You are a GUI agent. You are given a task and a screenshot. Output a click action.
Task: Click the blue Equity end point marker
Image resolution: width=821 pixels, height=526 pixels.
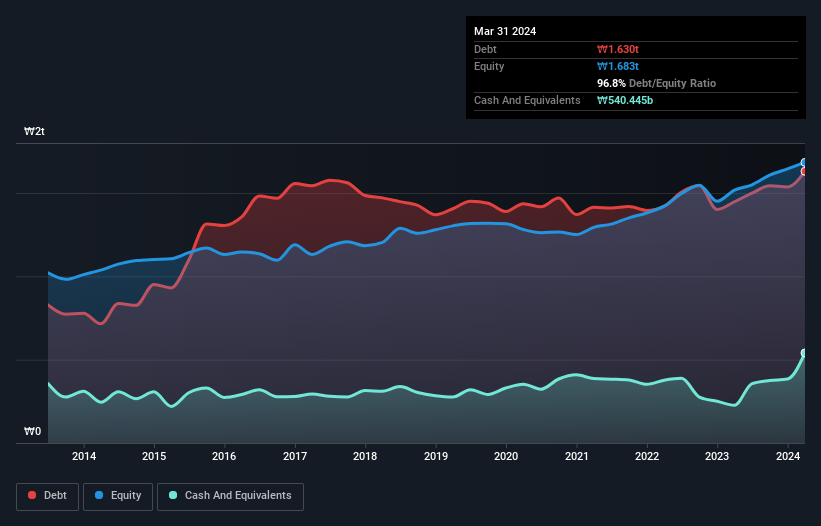(x=804, y=163)
